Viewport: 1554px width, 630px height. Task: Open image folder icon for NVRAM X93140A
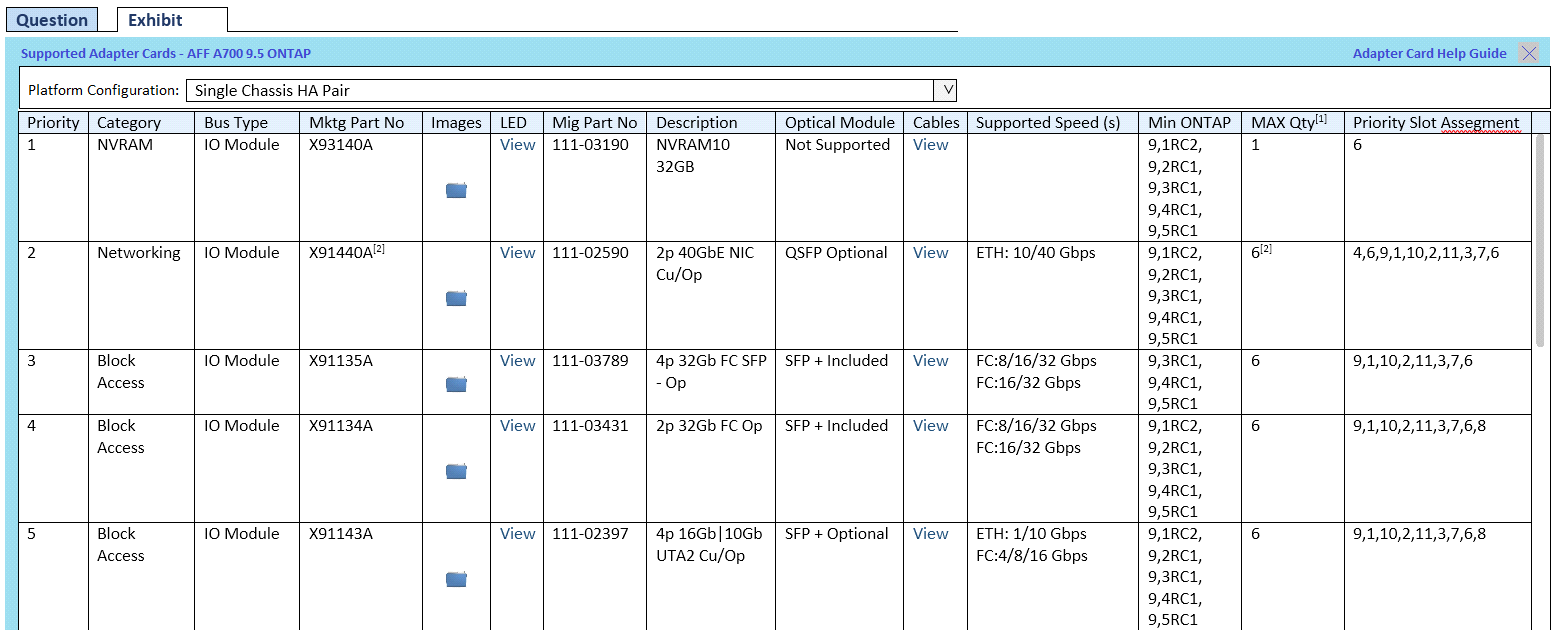pyautogui.click(x=456, y=191)
